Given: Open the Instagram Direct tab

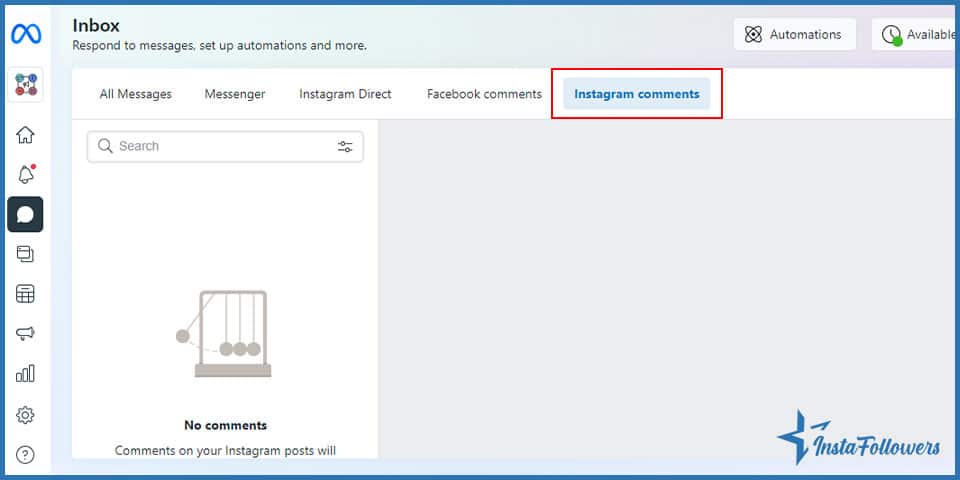Looking at the screenshot, I should coord(345,94).
